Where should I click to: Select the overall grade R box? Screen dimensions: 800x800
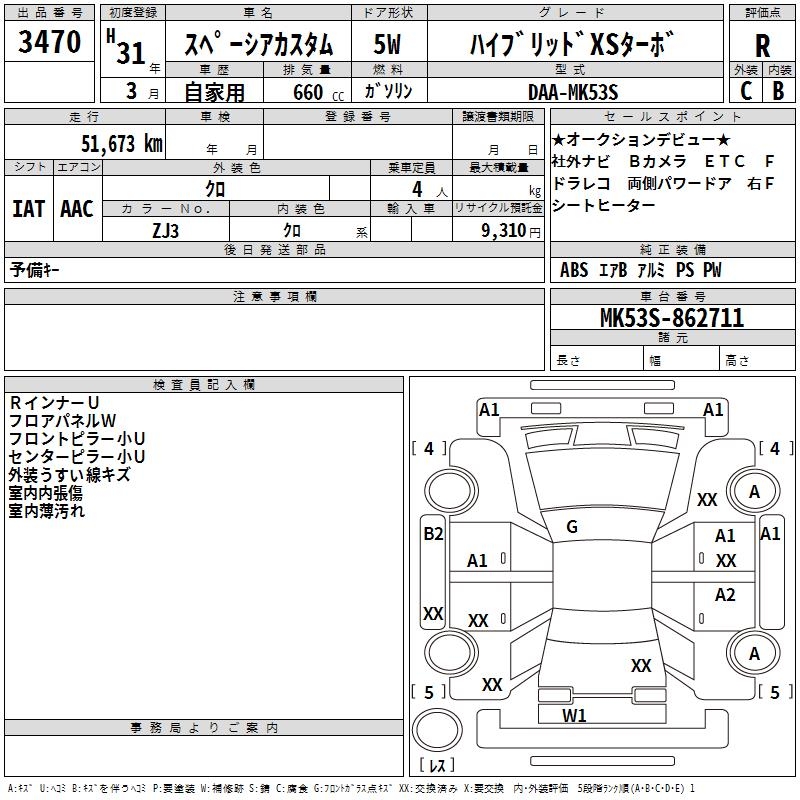763,46
